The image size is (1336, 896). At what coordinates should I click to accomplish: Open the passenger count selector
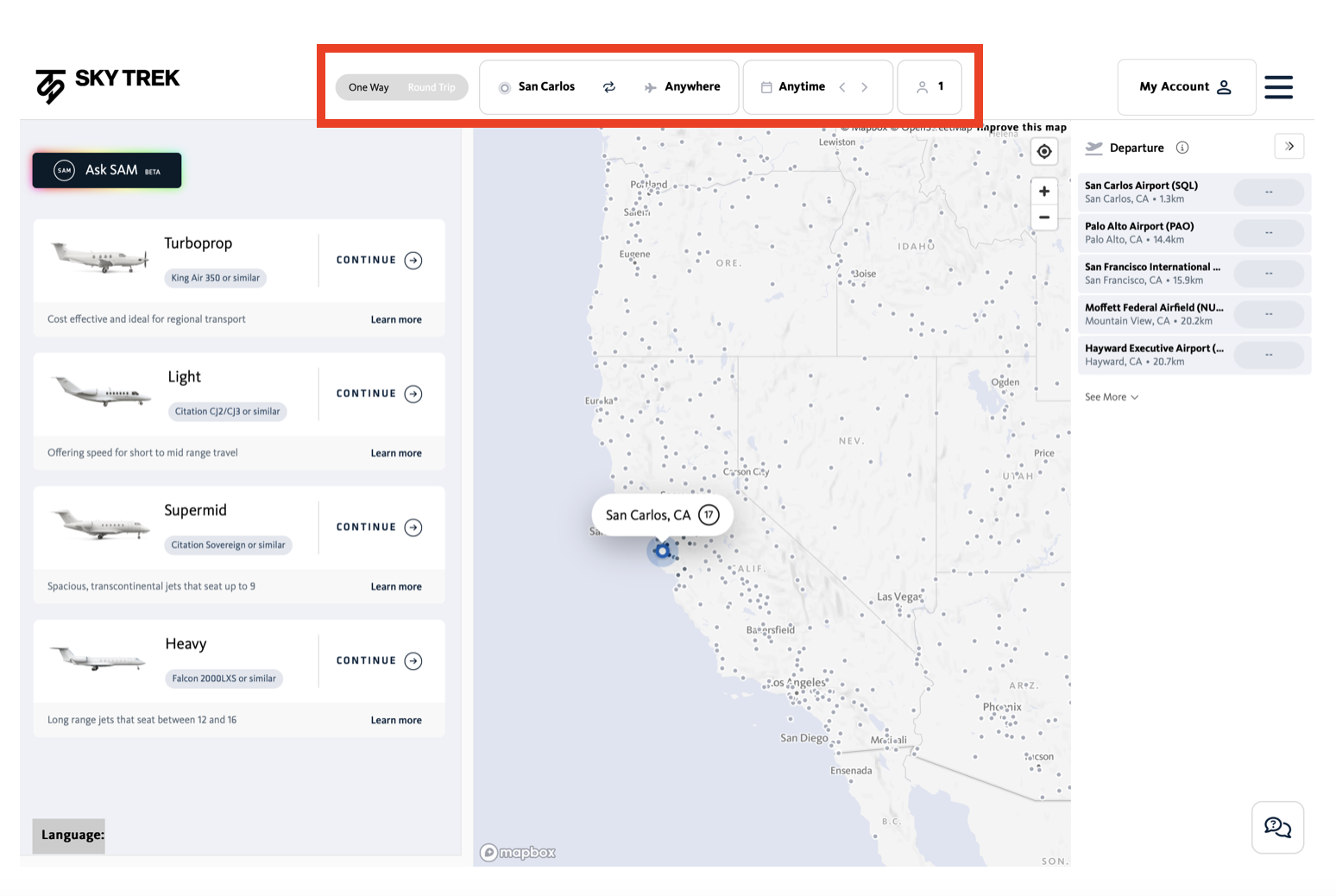(x=930, y=87)
